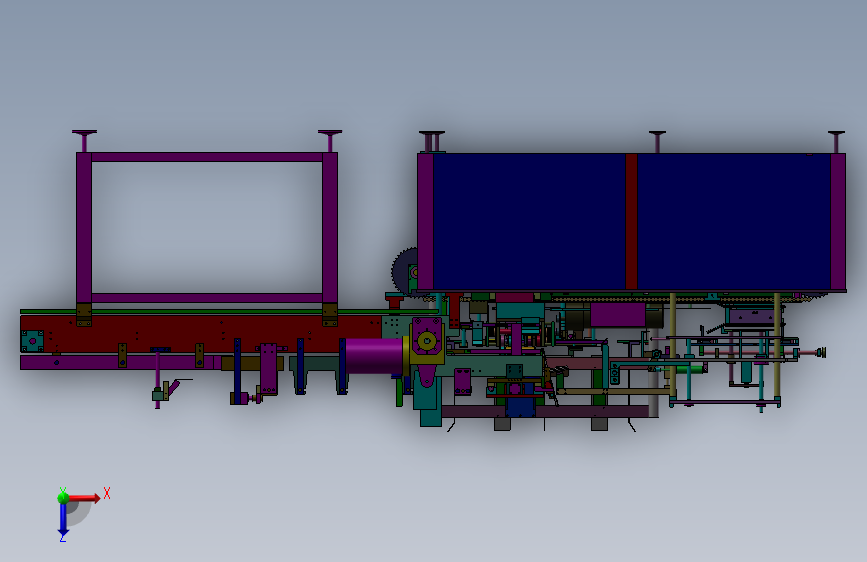Click the red X axis arrow of the triad
Image resolution: width=867 pixels, height=562 pixels.
point(84,498)
